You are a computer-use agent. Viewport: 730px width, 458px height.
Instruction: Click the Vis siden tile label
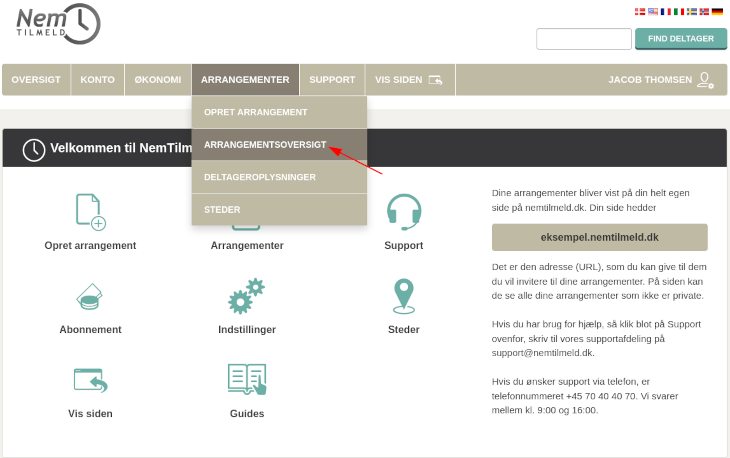click(x=90, y=414)
